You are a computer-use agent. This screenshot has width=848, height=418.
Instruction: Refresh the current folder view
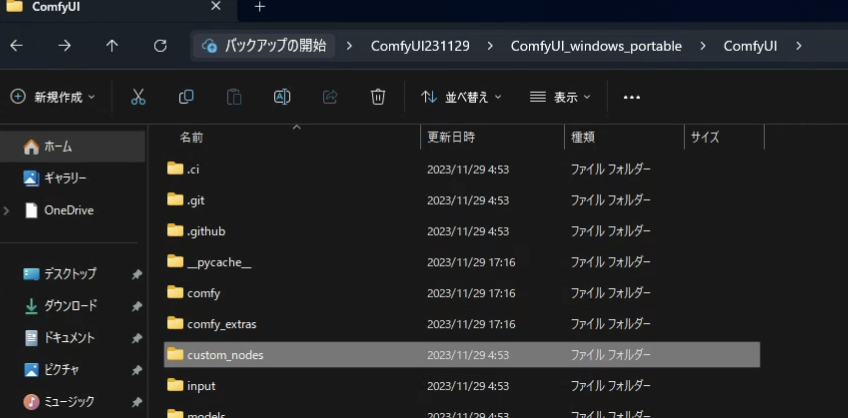[160, 46]
